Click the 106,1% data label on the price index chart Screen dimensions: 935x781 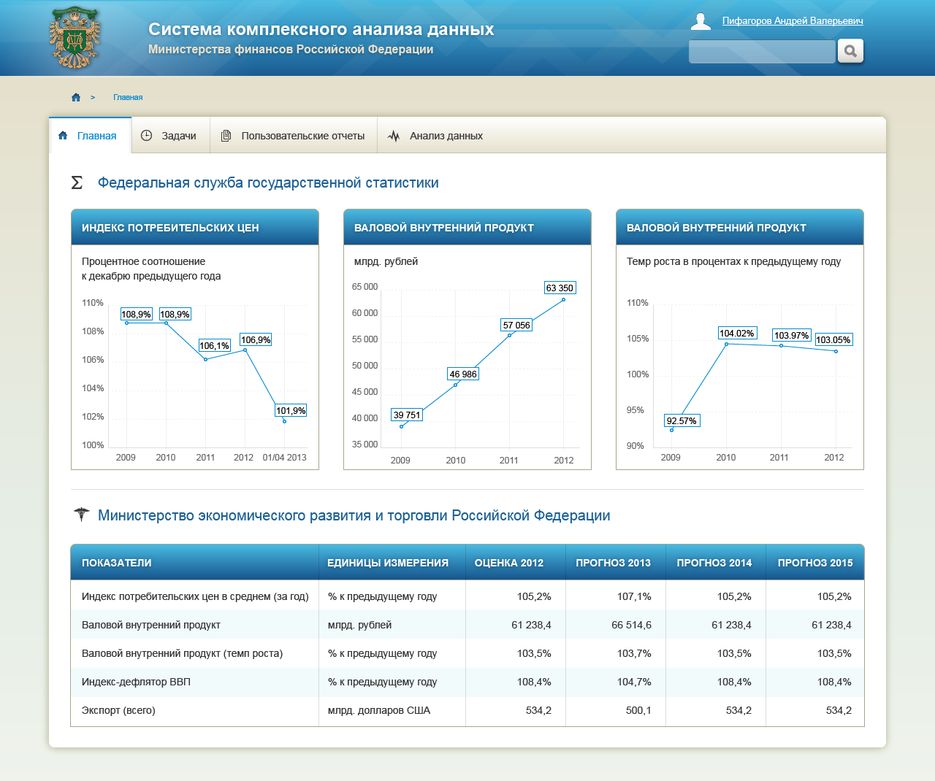pyautogui.click(x=214, y=346)
